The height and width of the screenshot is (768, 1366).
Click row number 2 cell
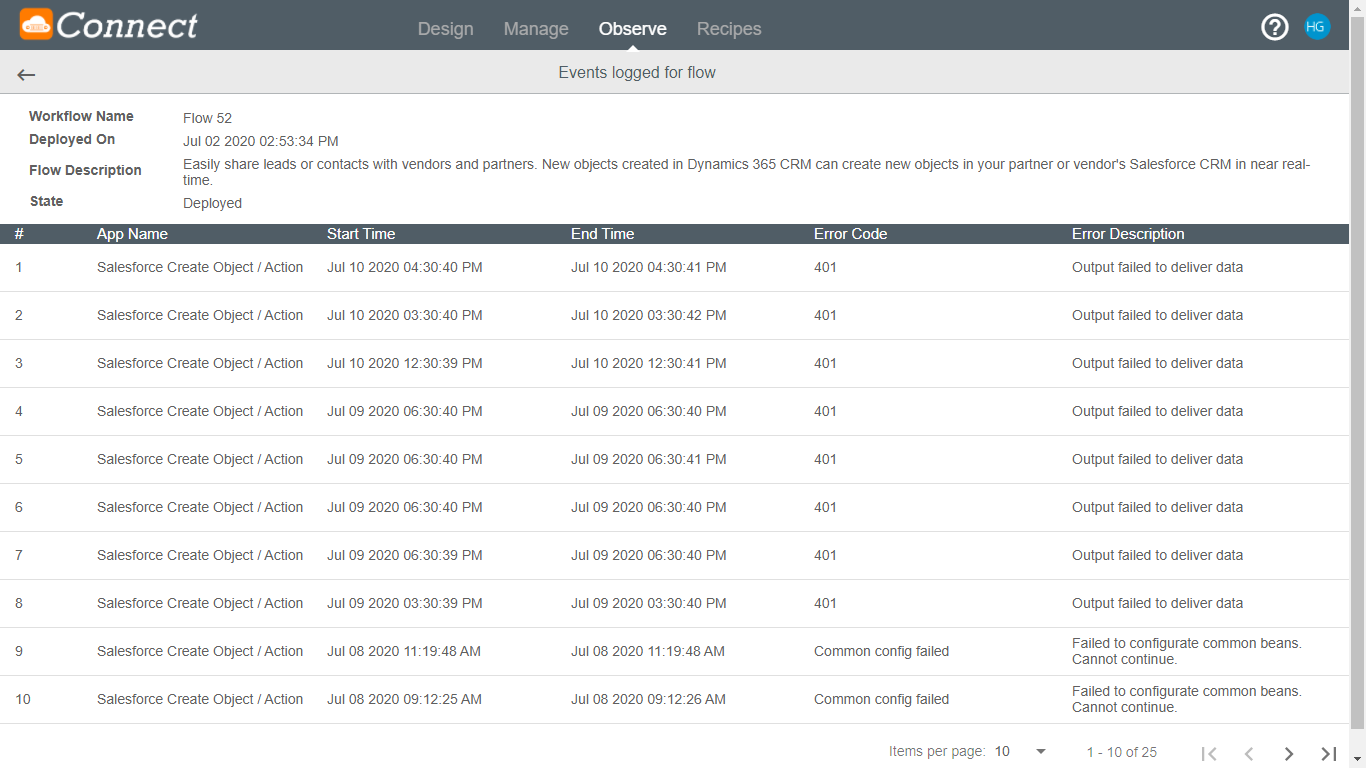(19, 315)
